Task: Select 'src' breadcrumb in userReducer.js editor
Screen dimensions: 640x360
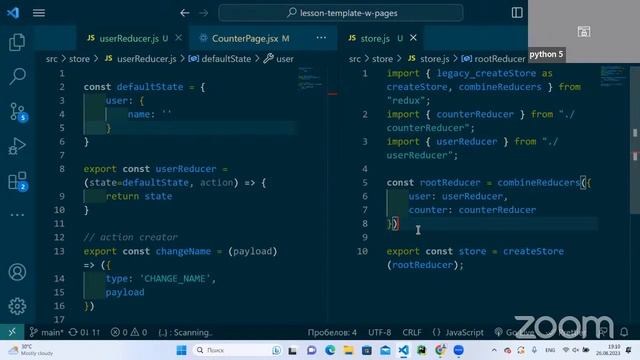Action: 51,59
